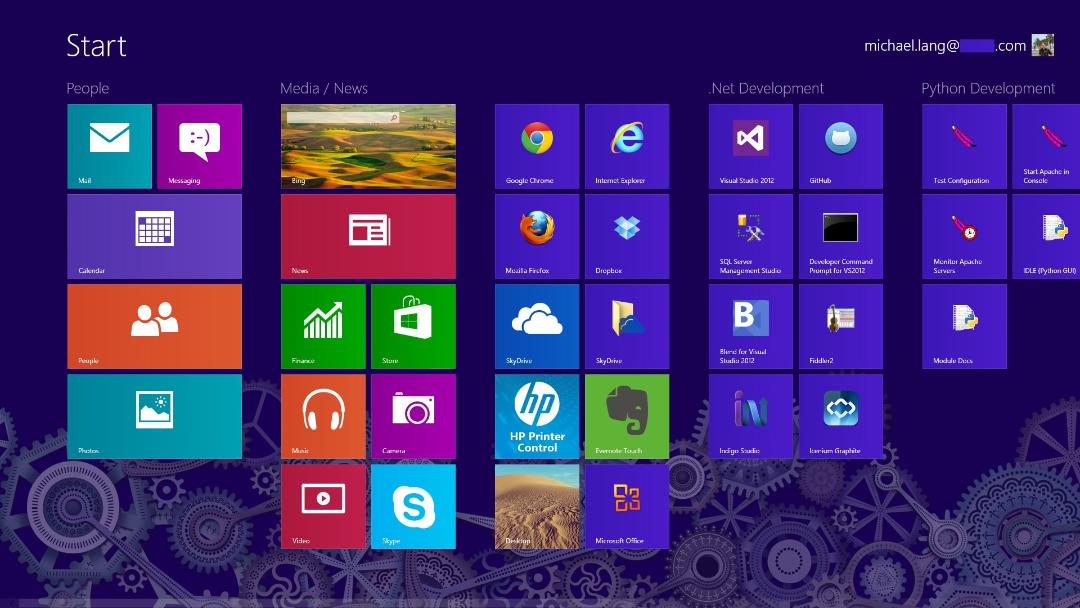Launch Blend for Visual Studio 2012

(751, 326)
